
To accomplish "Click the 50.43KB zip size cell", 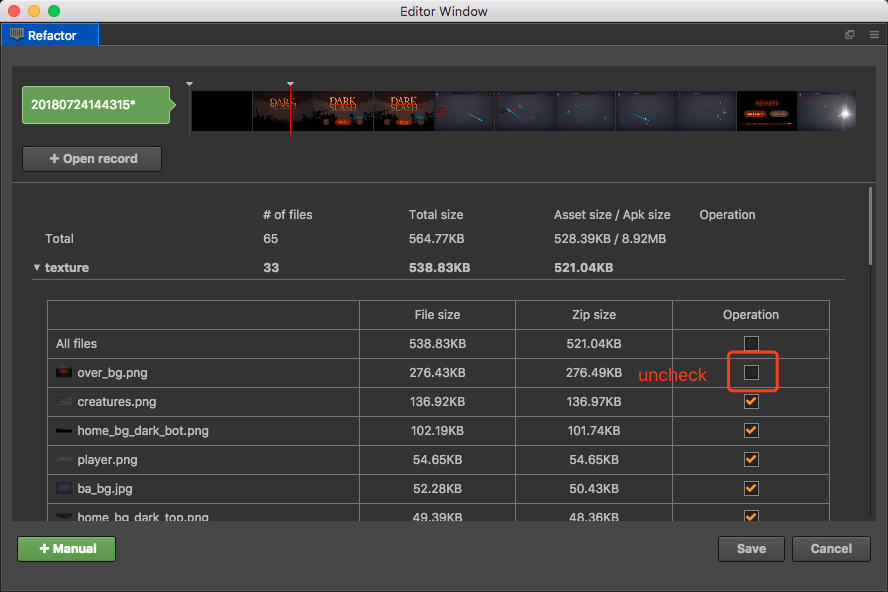I will click(594, 488).
